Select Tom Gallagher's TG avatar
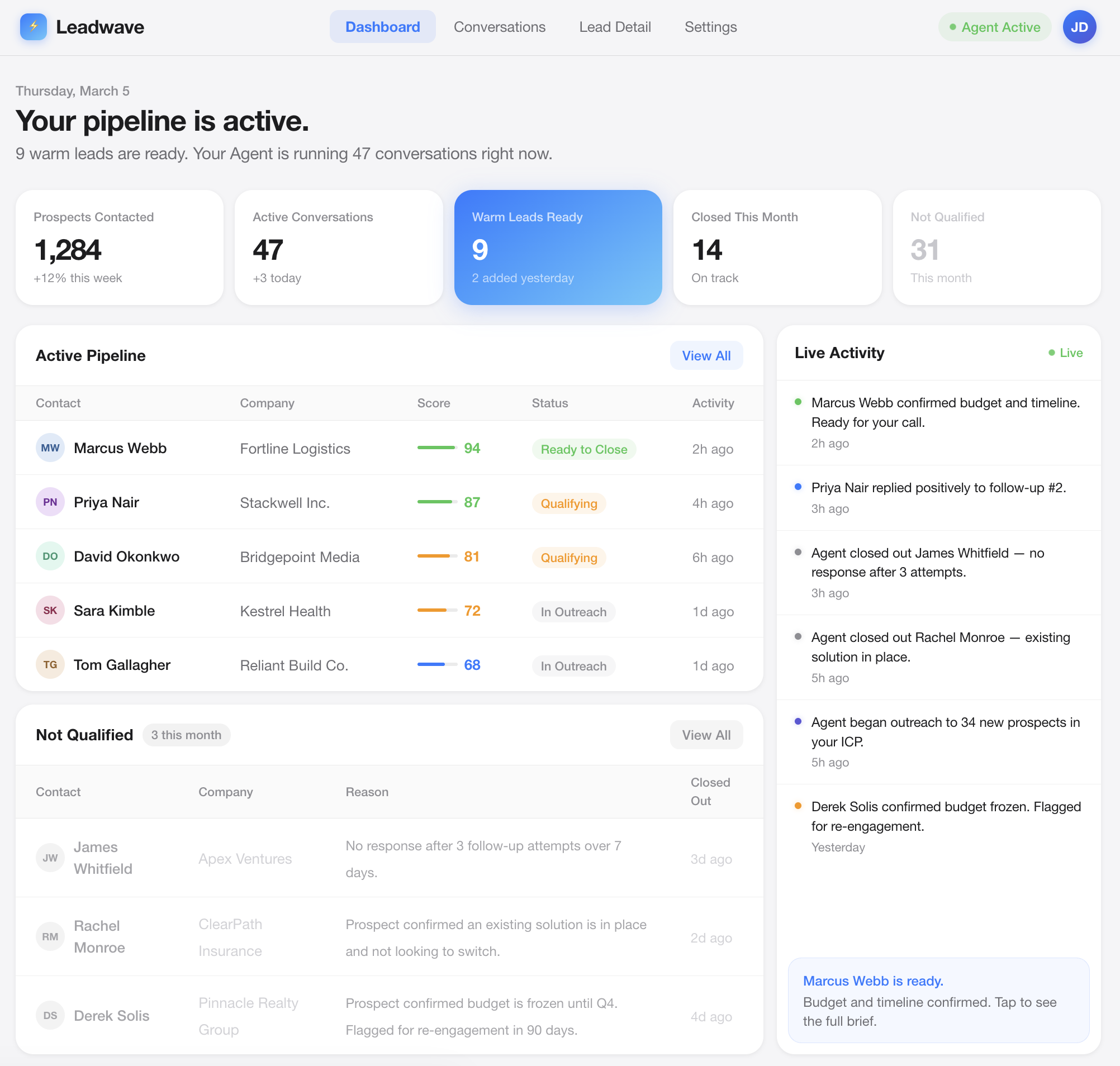 pyautogui.click(x=50, y=664)
